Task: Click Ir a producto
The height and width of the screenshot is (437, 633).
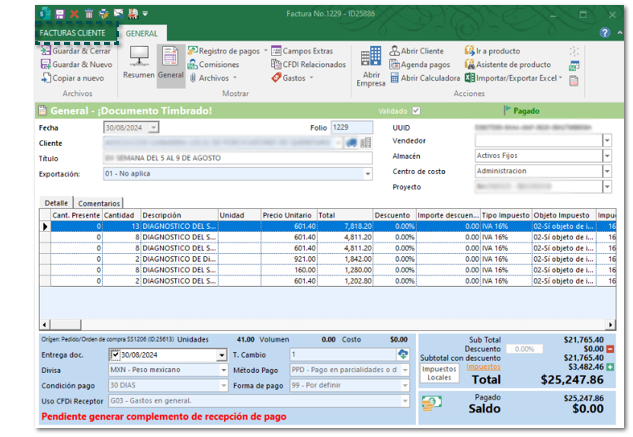Action: click(497, 51)
